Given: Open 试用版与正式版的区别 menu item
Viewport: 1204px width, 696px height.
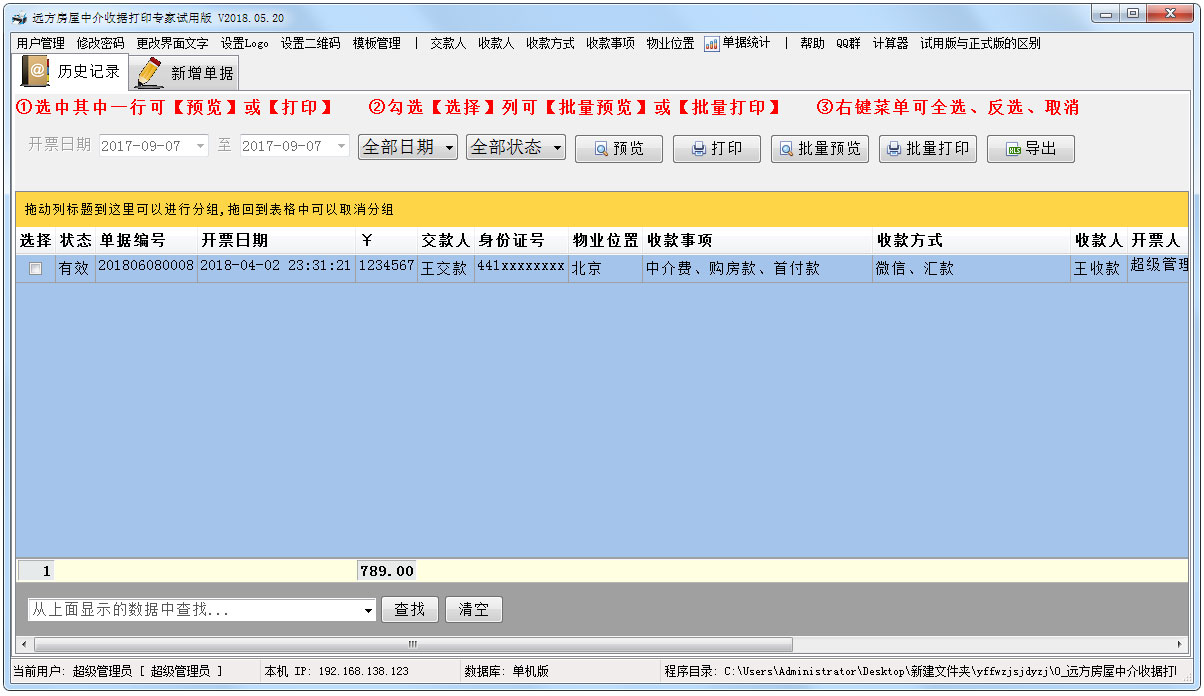Looking at the screenshot, I should 980,44.
